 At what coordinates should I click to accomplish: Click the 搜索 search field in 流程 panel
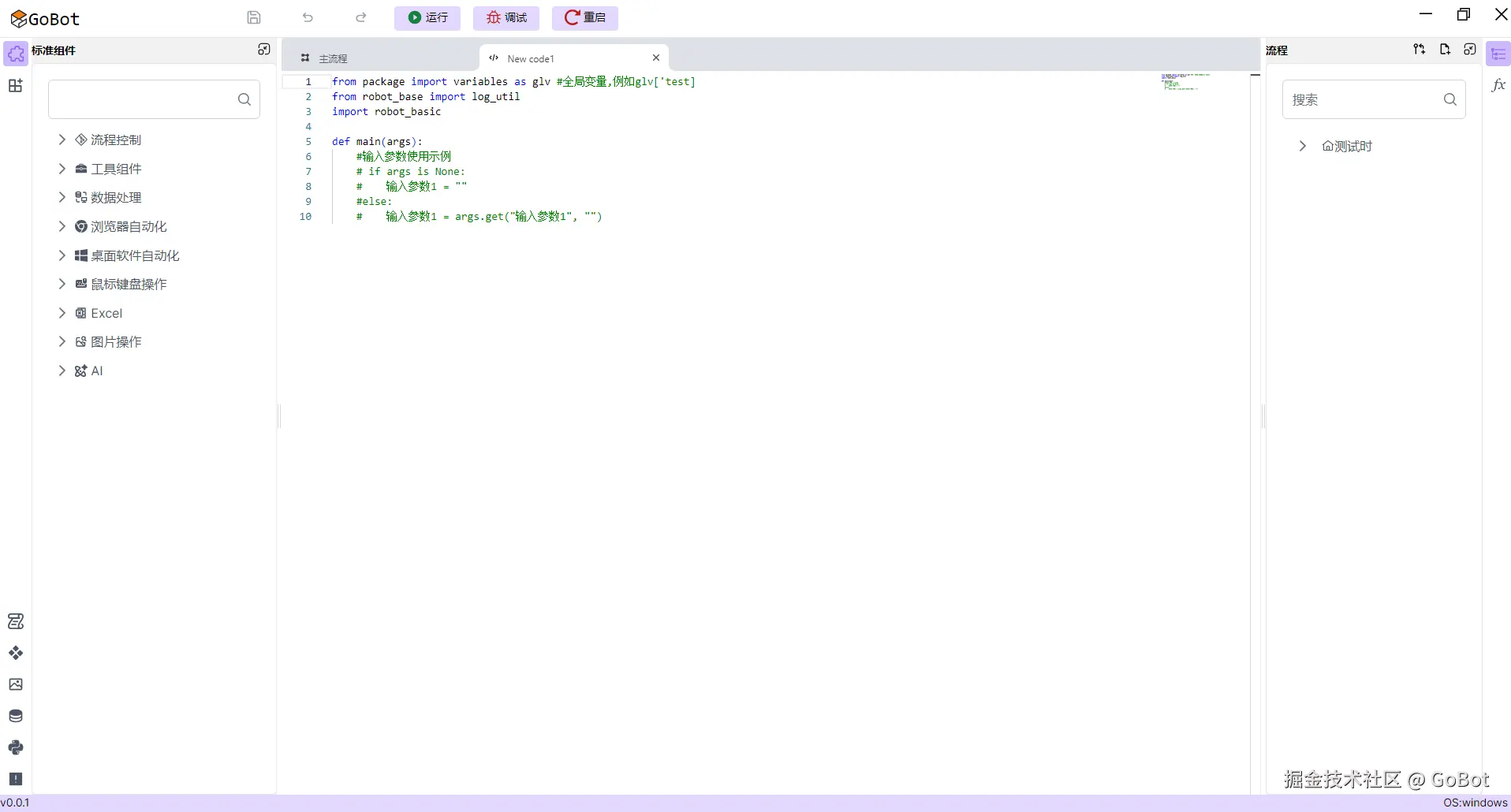(1371, 99)
